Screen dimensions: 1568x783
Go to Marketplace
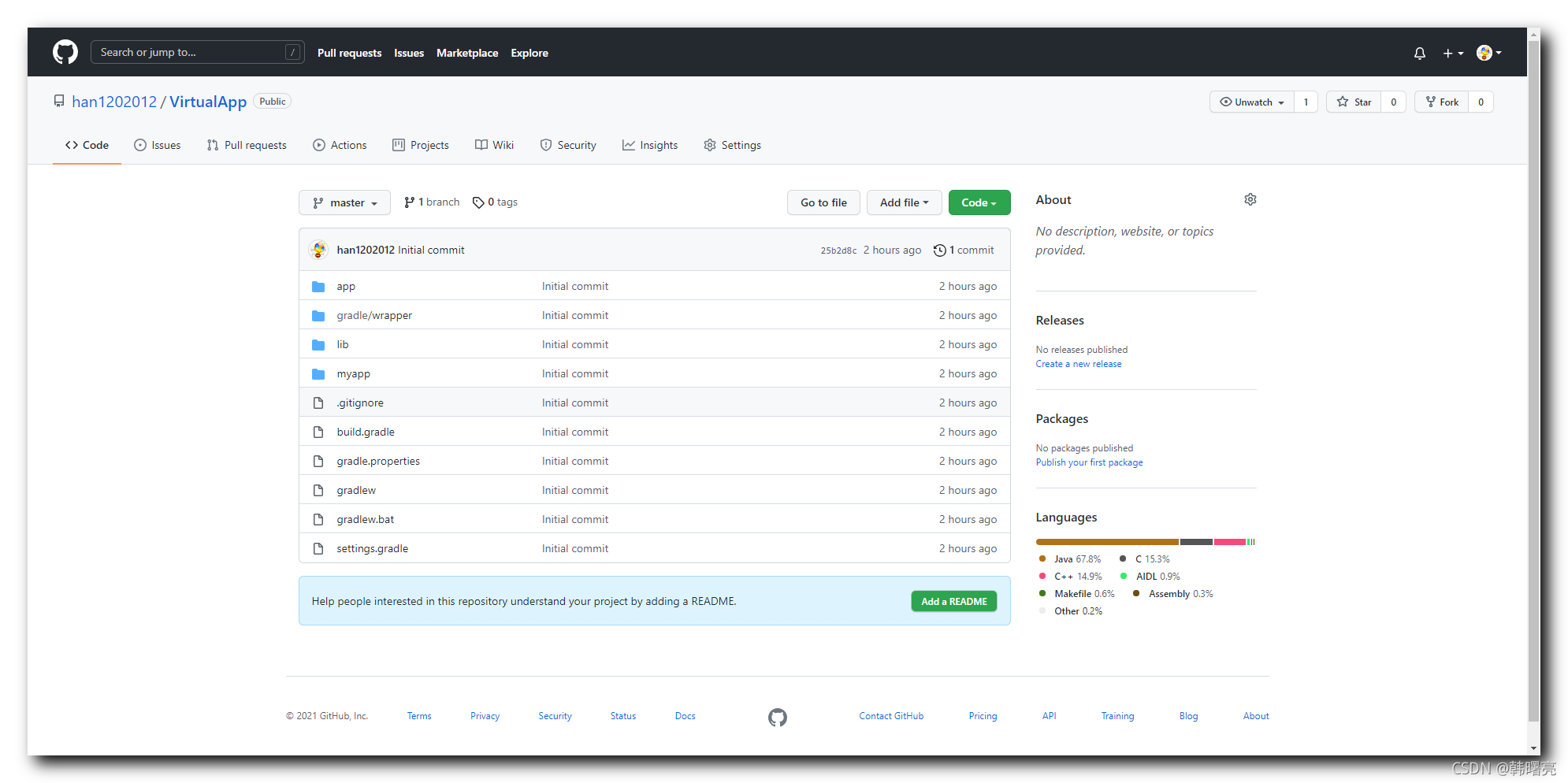467,54
